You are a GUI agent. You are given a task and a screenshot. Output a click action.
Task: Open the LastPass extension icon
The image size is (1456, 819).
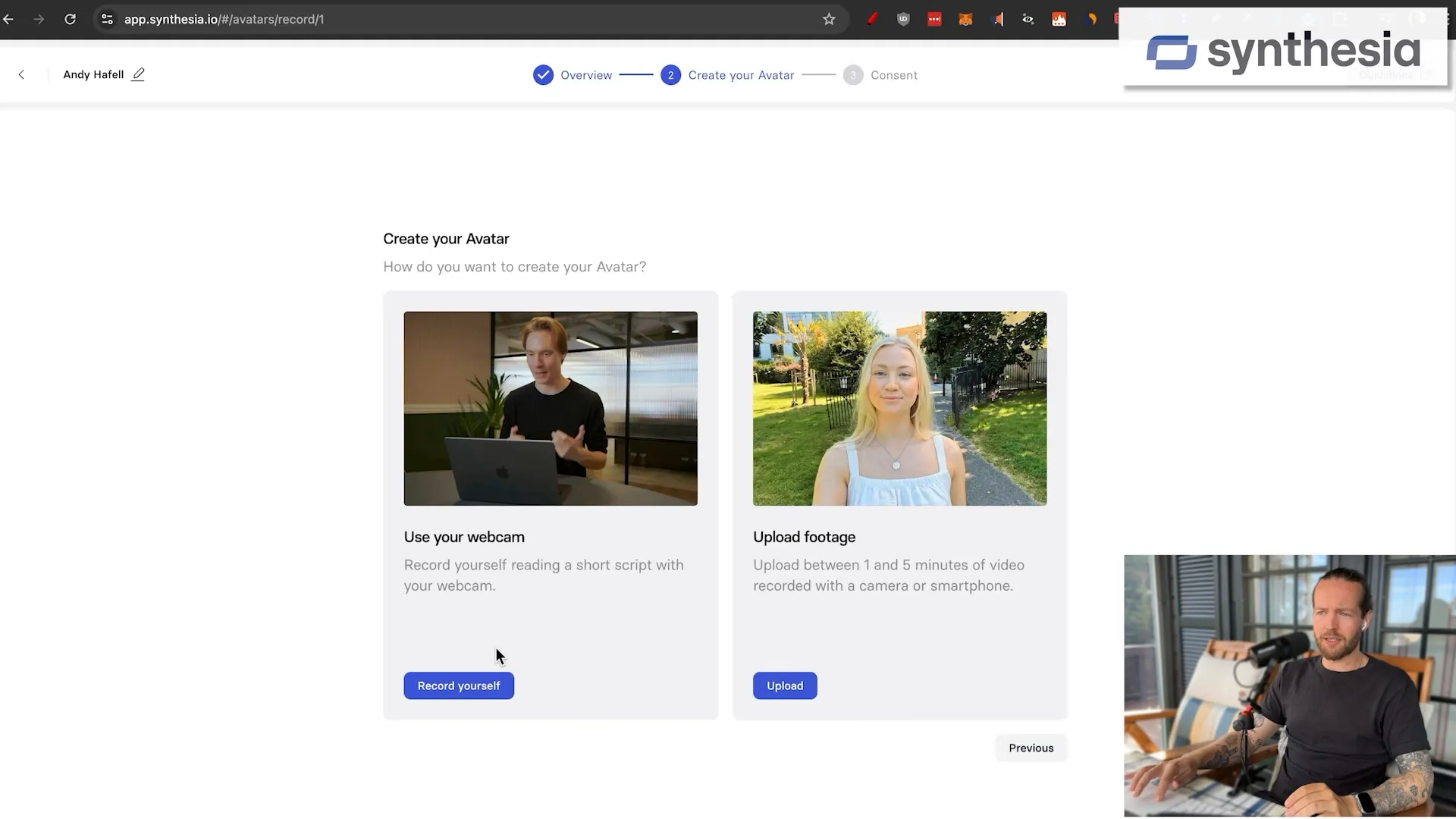[x=934, y=19]
